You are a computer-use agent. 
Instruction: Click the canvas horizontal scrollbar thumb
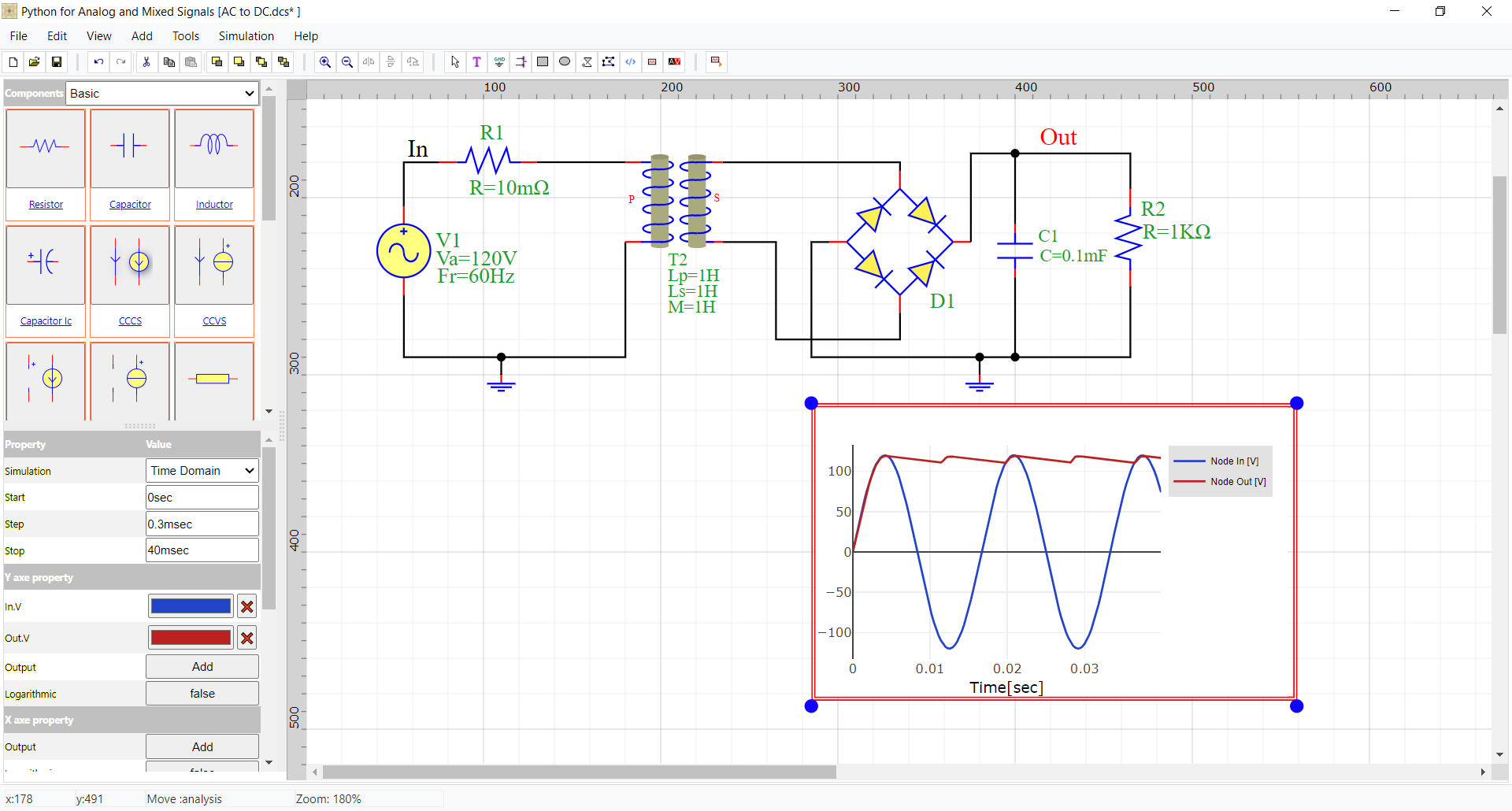(579, 772)
